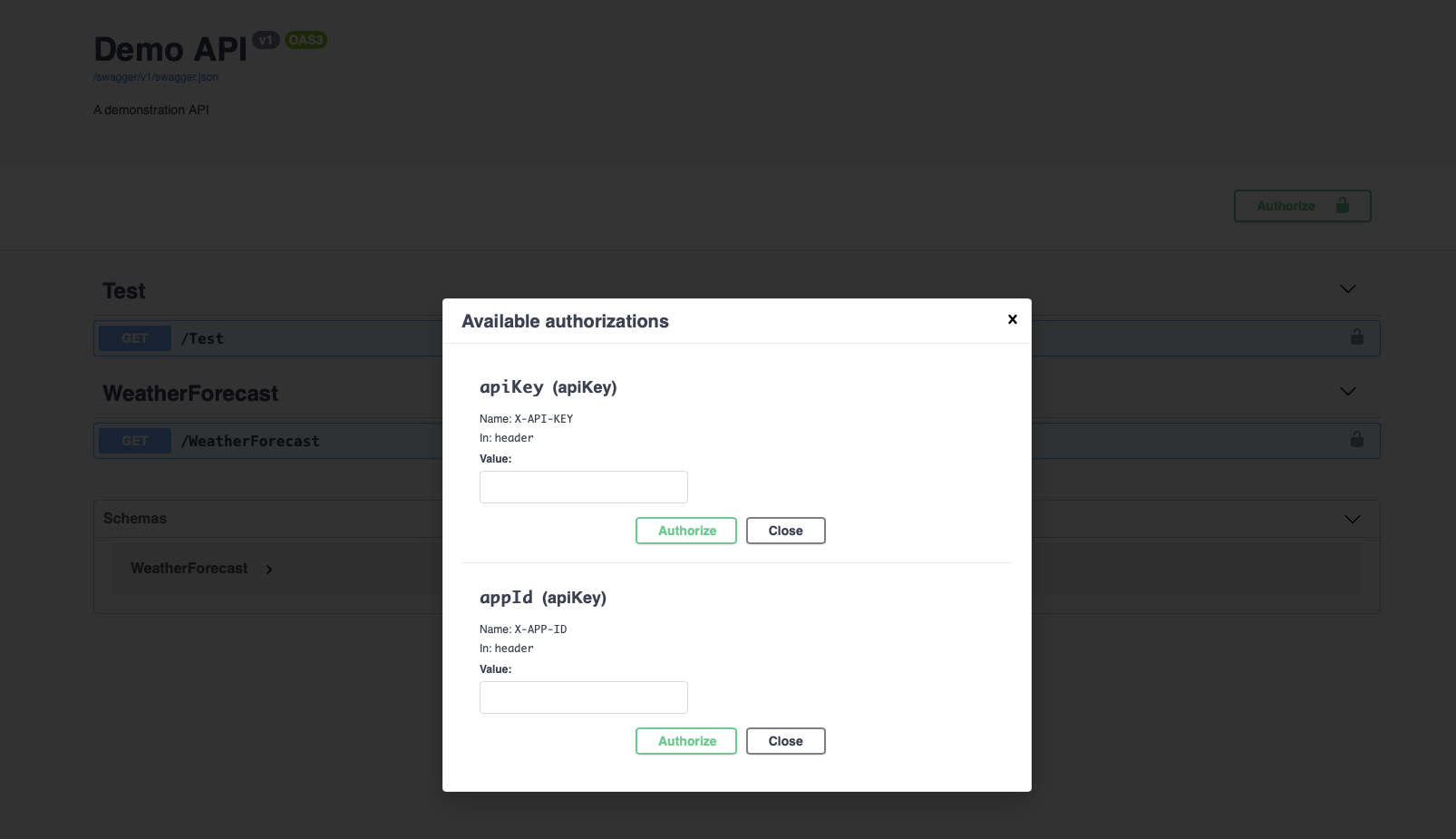Select the Demo API title heading
Viewport: 1456px width, 839px height.
(x=170, y=50)
